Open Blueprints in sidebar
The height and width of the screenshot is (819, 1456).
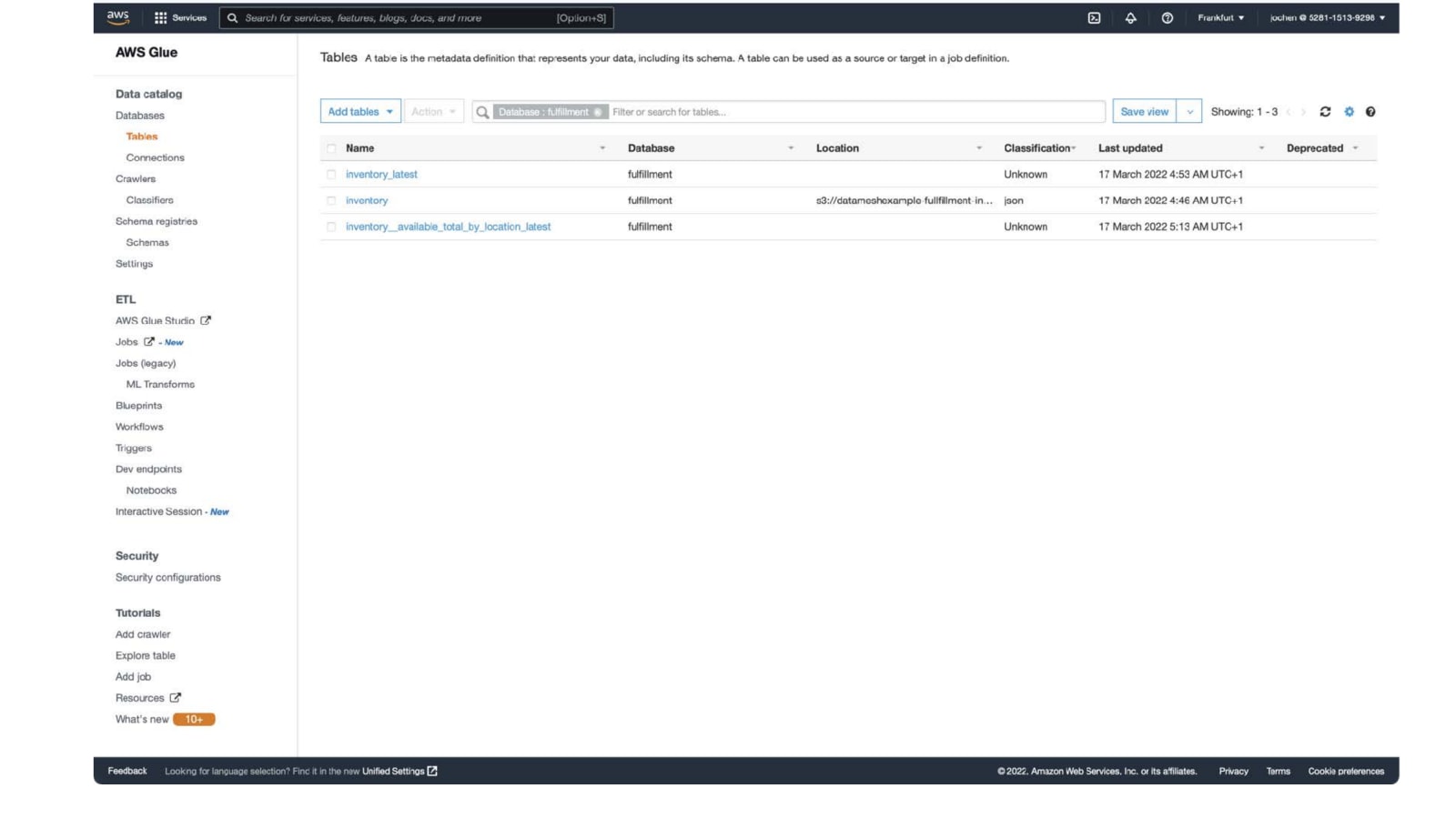click(139, 406)
